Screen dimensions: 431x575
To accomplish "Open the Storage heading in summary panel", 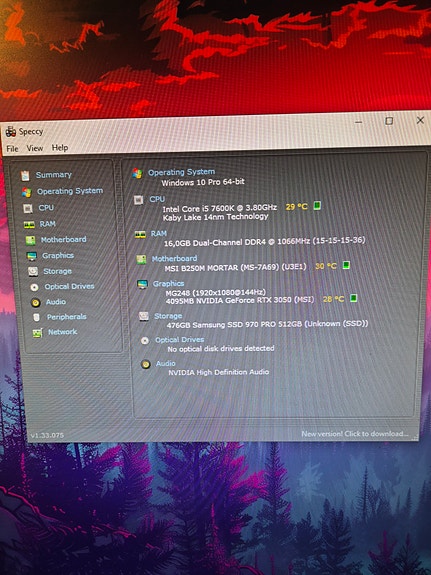I will 168,316.
